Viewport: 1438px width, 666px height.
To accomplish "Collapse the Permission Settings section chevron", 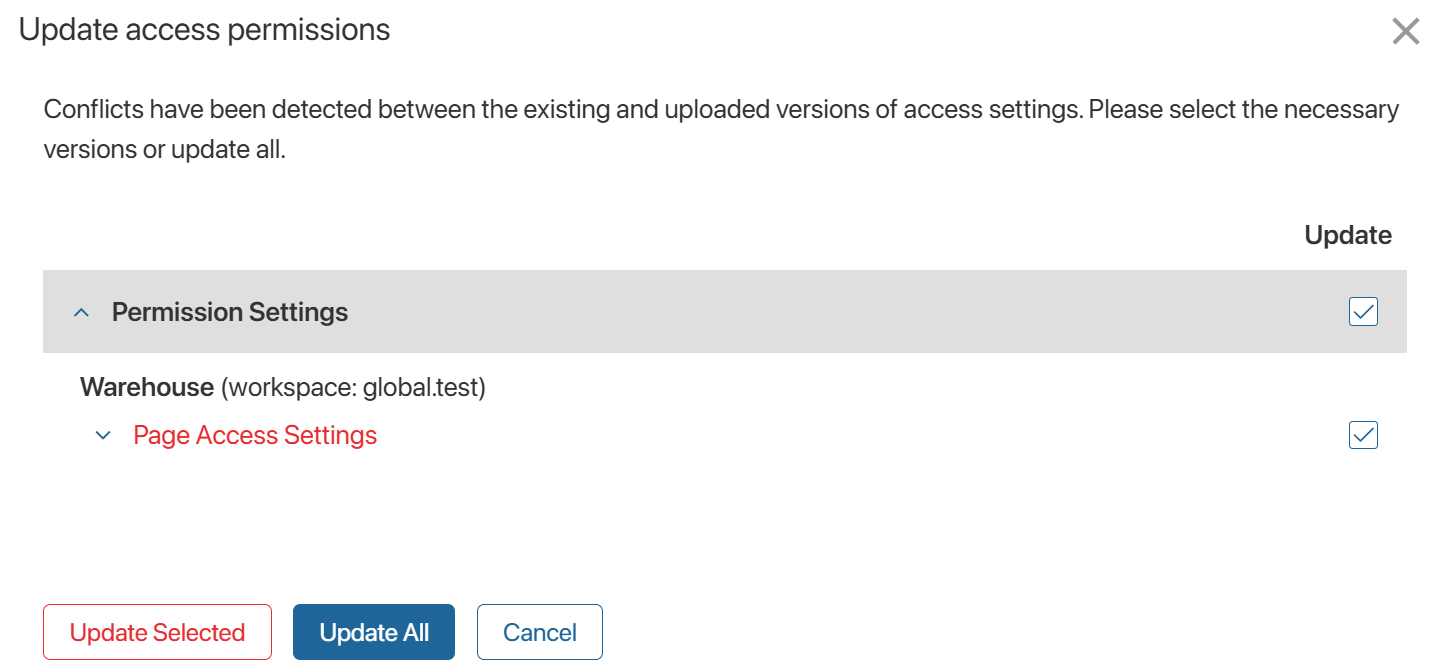I will 82,313.
